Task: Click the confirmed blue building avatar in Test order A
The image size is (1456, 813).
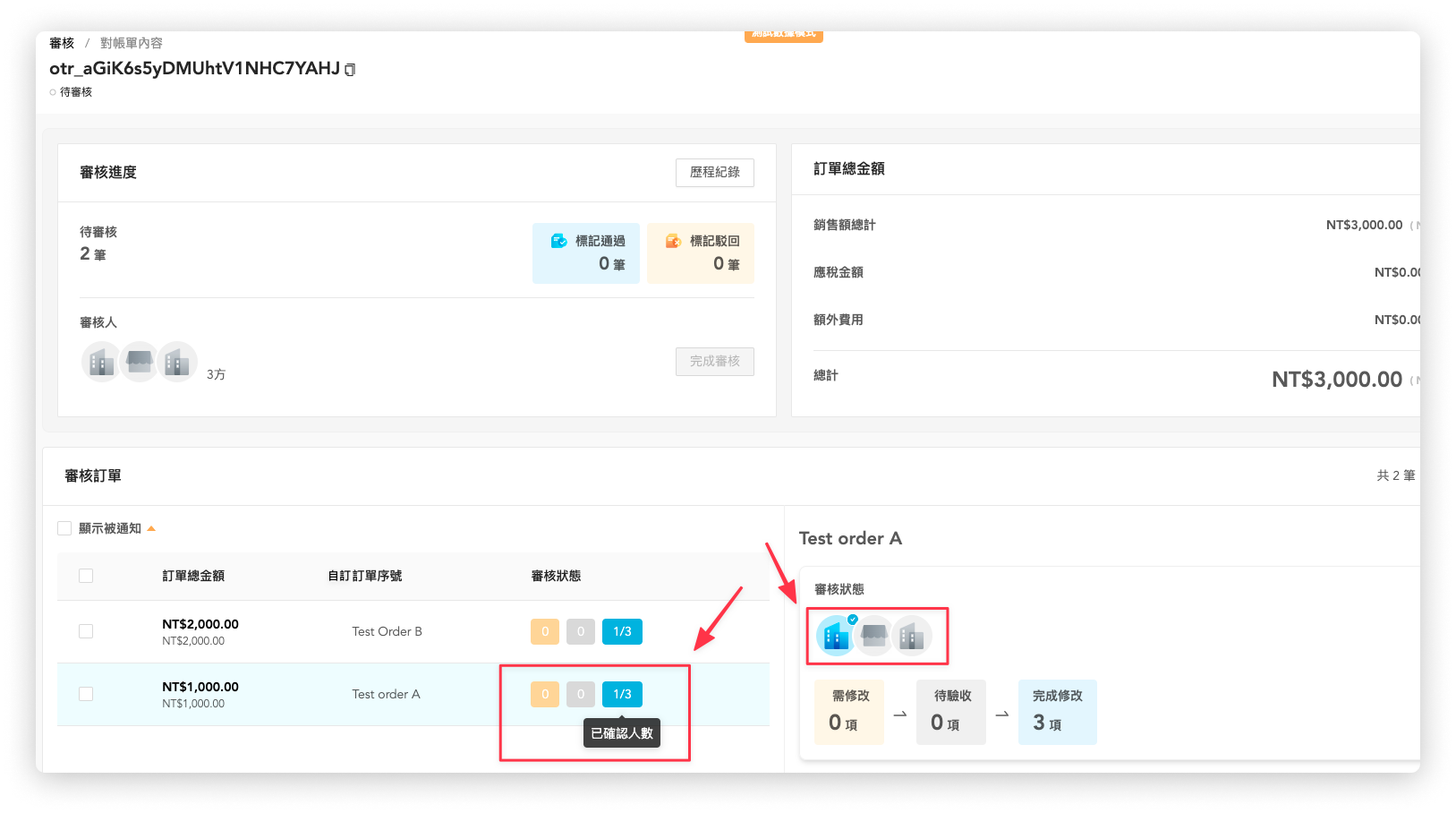Action: 836,636
